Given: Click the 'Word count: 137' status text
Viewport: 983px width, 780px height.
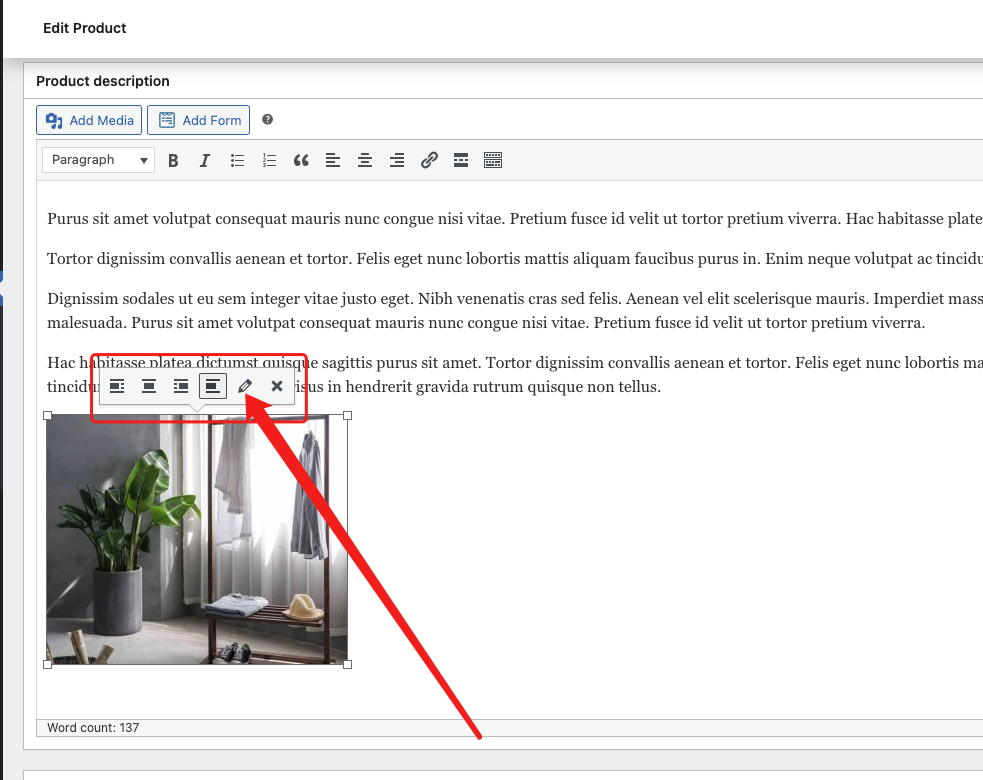Looking at the screenshot, I should (x=93, y=727).
